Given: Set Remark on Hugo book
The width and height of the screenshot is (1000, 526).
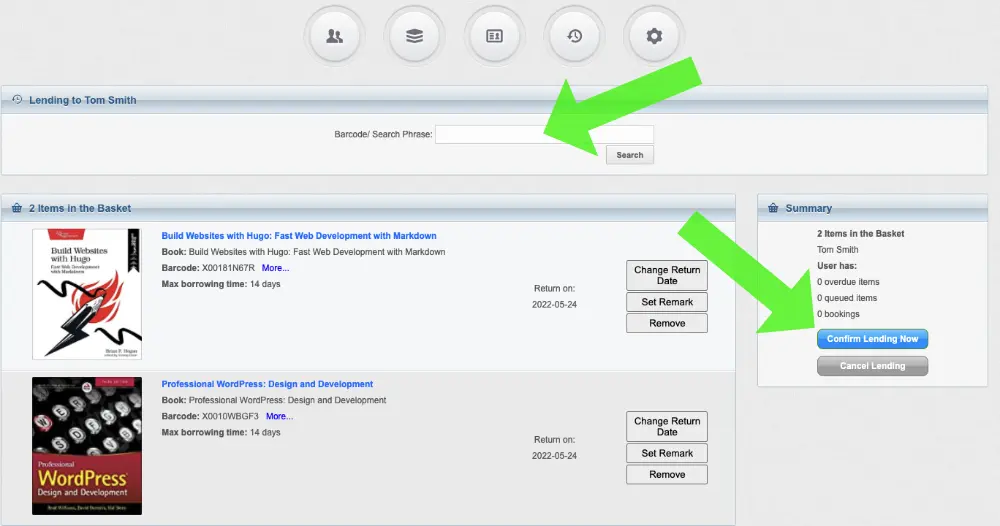Looking at the screenshot, I should point(667,302).
